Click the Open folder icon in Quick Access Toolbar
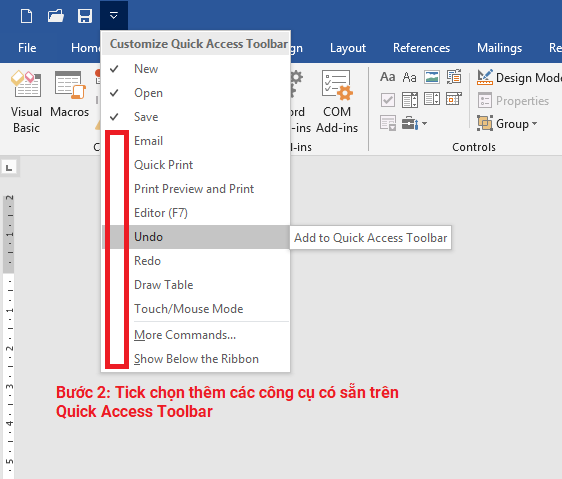The width and height of the screenshot is (562, 479). coord(56,16)
